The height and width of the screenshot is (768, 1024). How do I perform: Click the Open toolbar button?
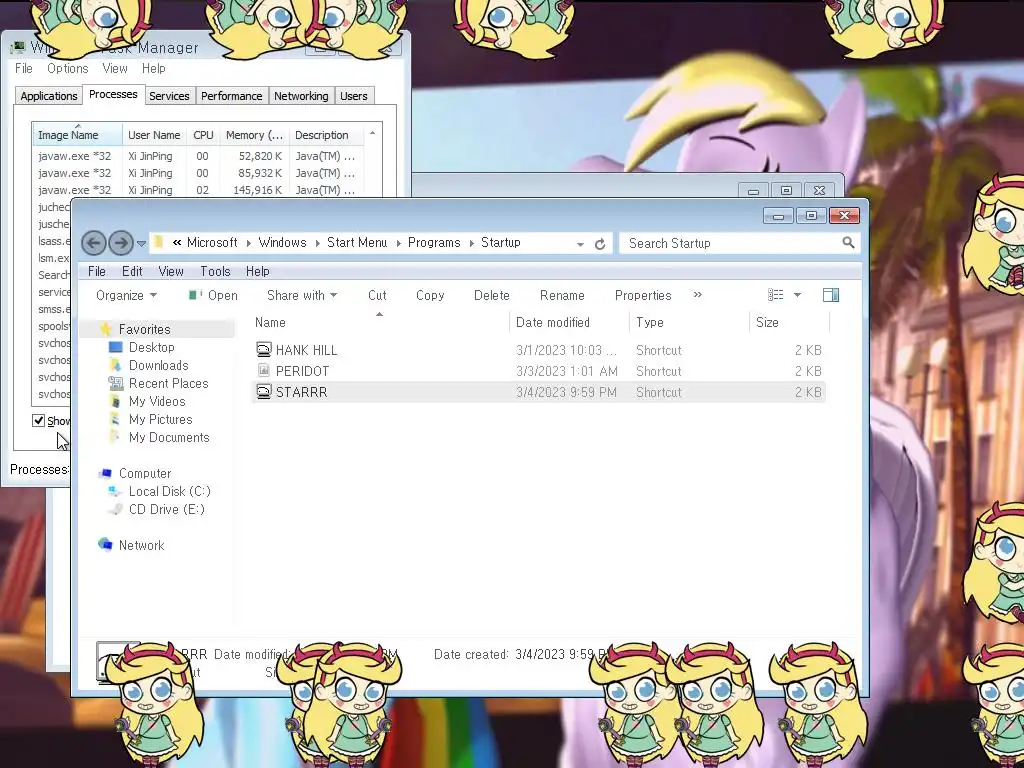[213, 295]
